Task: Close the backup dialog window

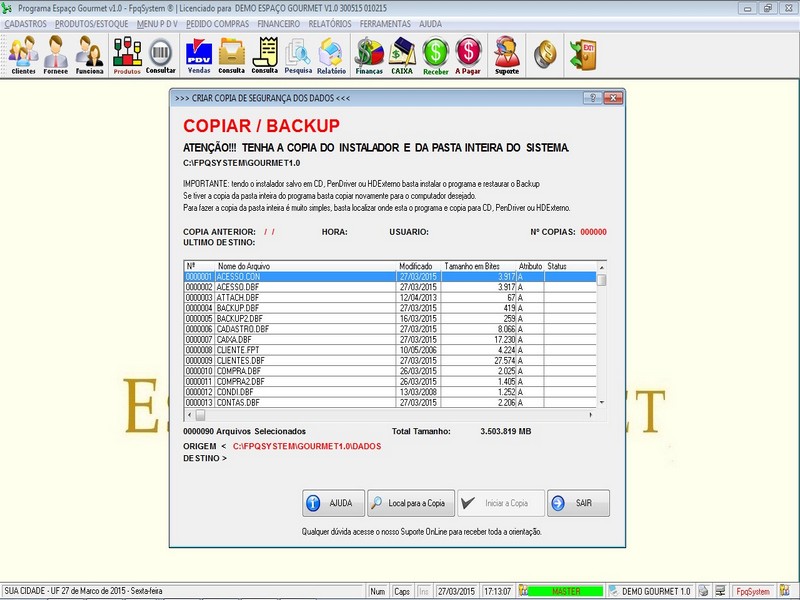Action: pyautogui.click(x=613, y=98)
